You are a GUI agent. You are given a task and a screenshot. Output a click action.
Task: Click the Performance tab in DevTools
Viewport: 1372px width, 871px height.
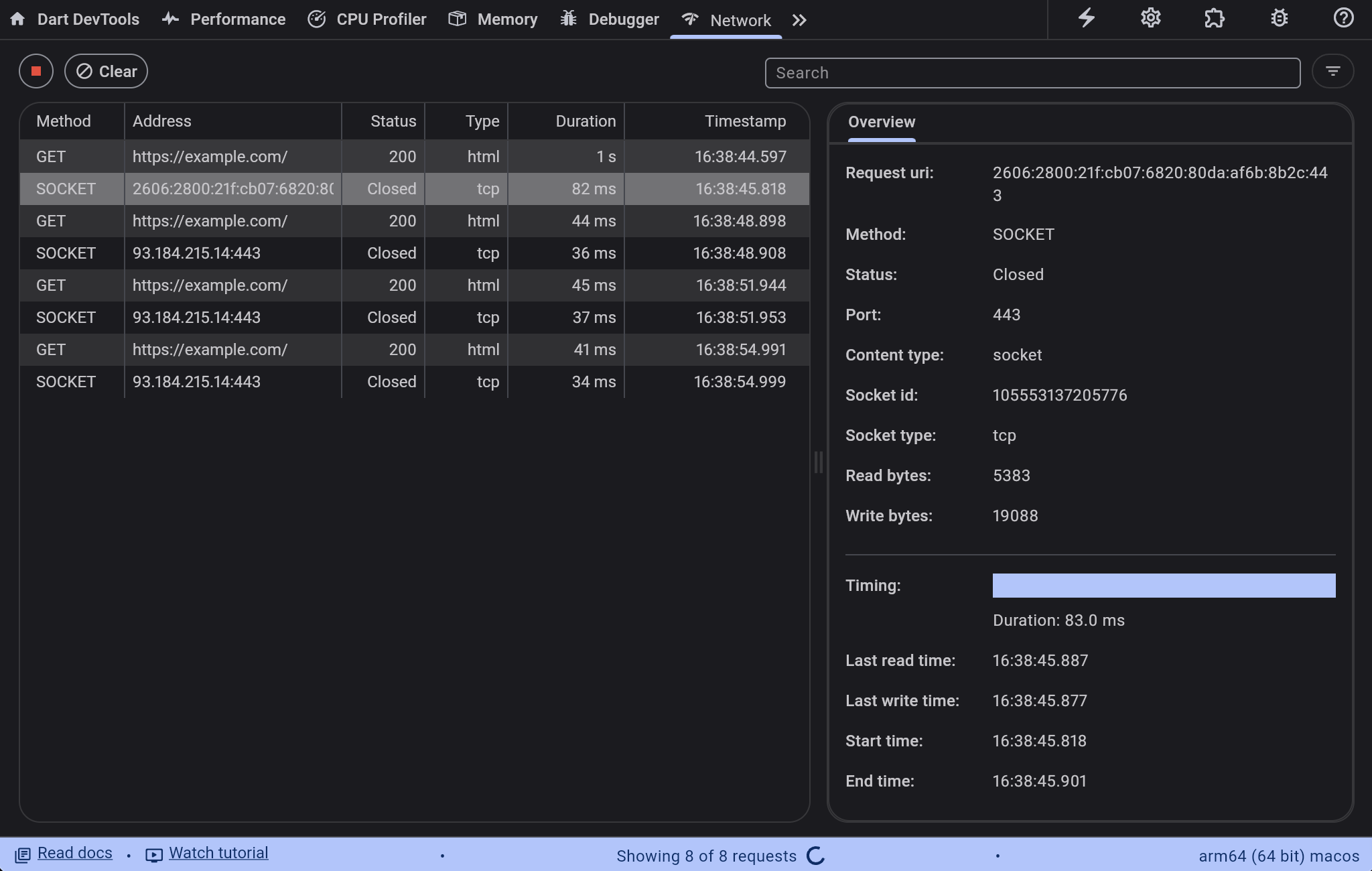click(223, 19)
